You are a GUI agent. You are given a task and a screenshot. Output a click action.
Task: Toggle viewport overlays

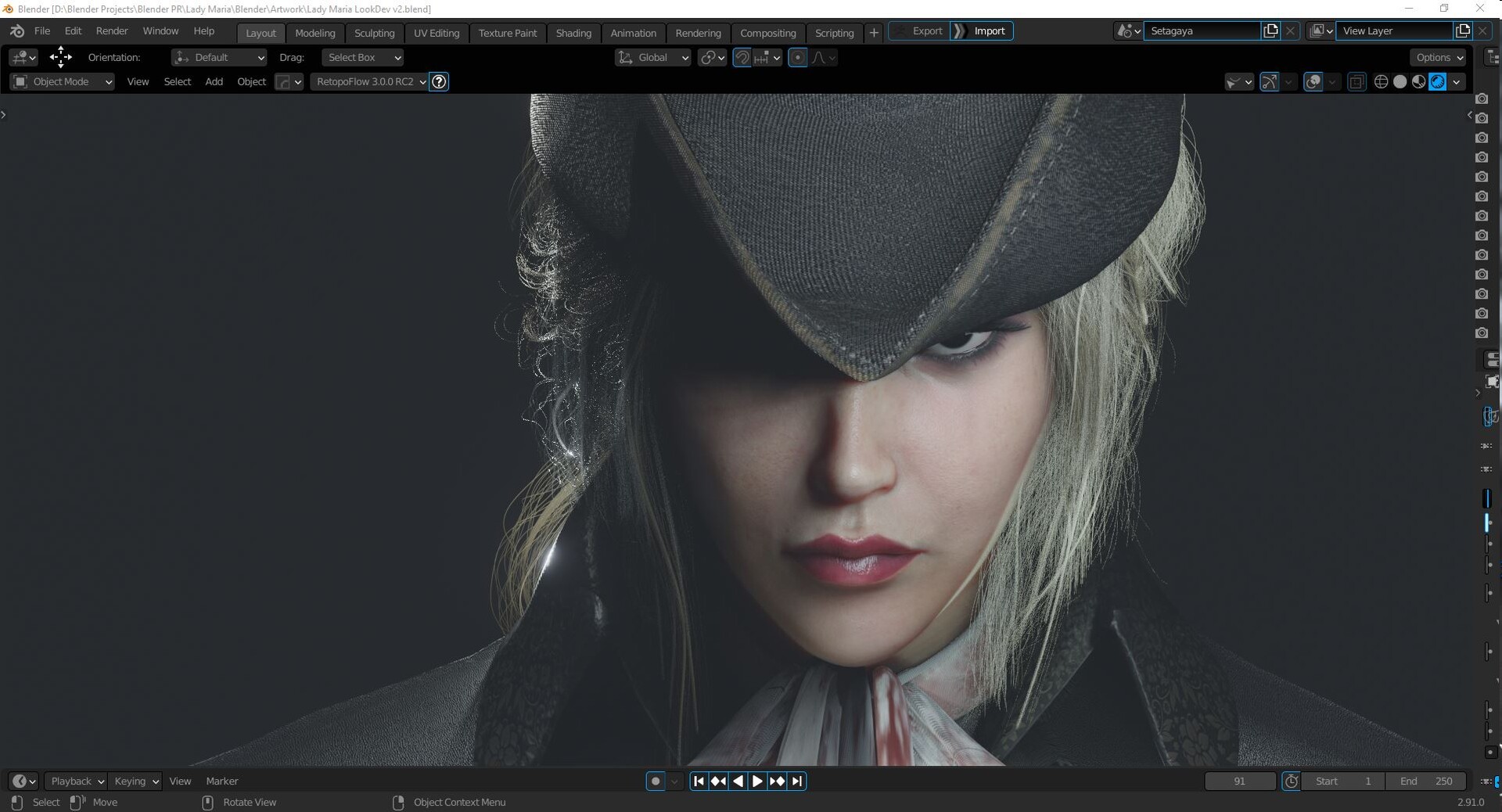coord(1313,81)
